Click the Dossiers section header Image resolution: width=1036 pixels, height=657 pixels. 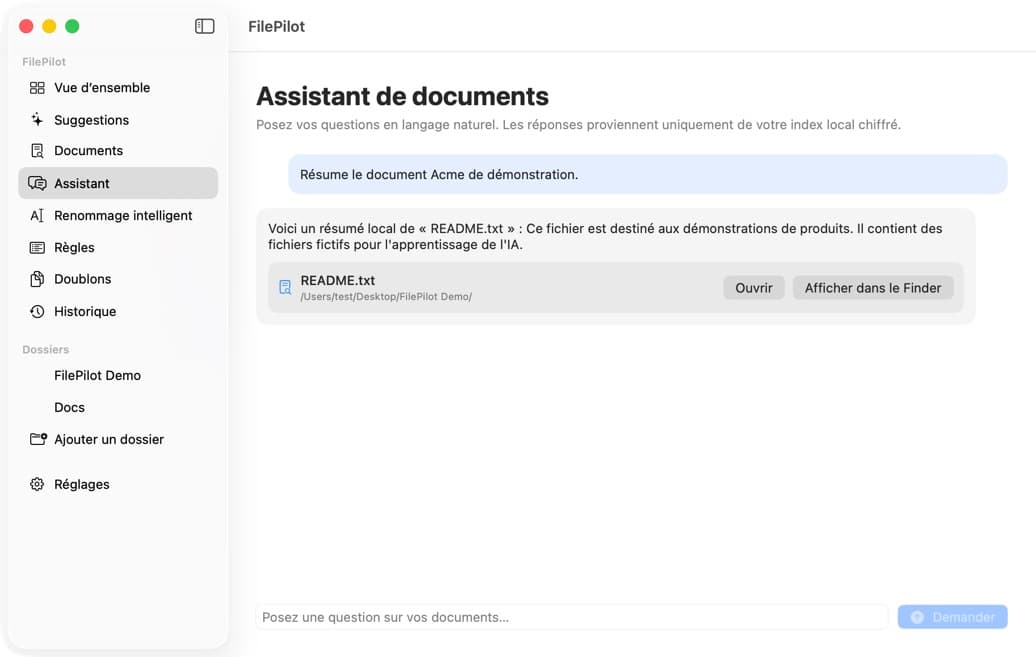(x=46, y=349)
